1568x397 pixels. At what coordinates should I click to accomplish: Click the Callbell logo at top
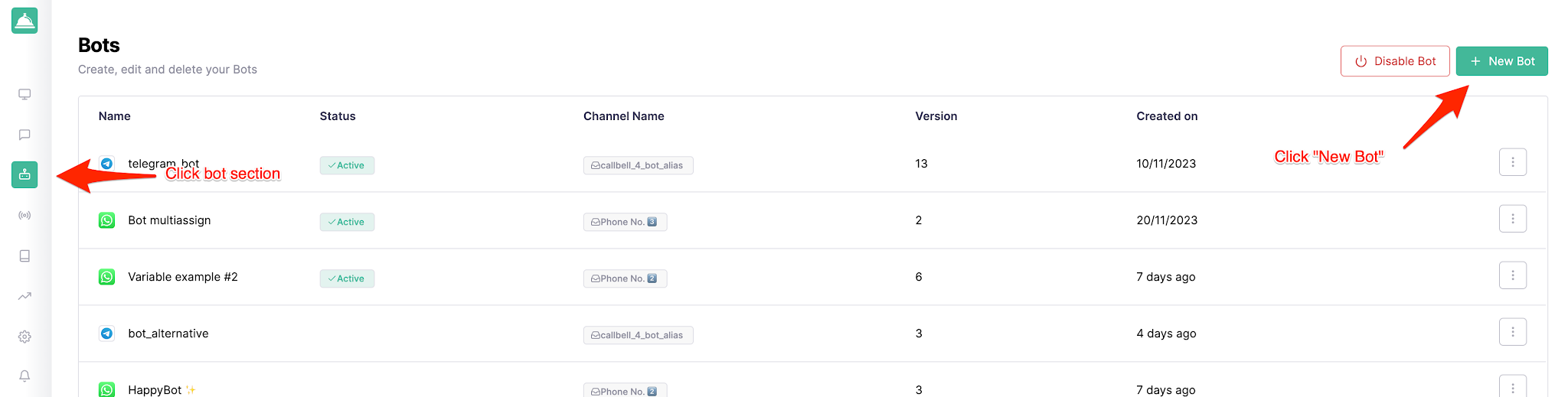coord(24,21)
